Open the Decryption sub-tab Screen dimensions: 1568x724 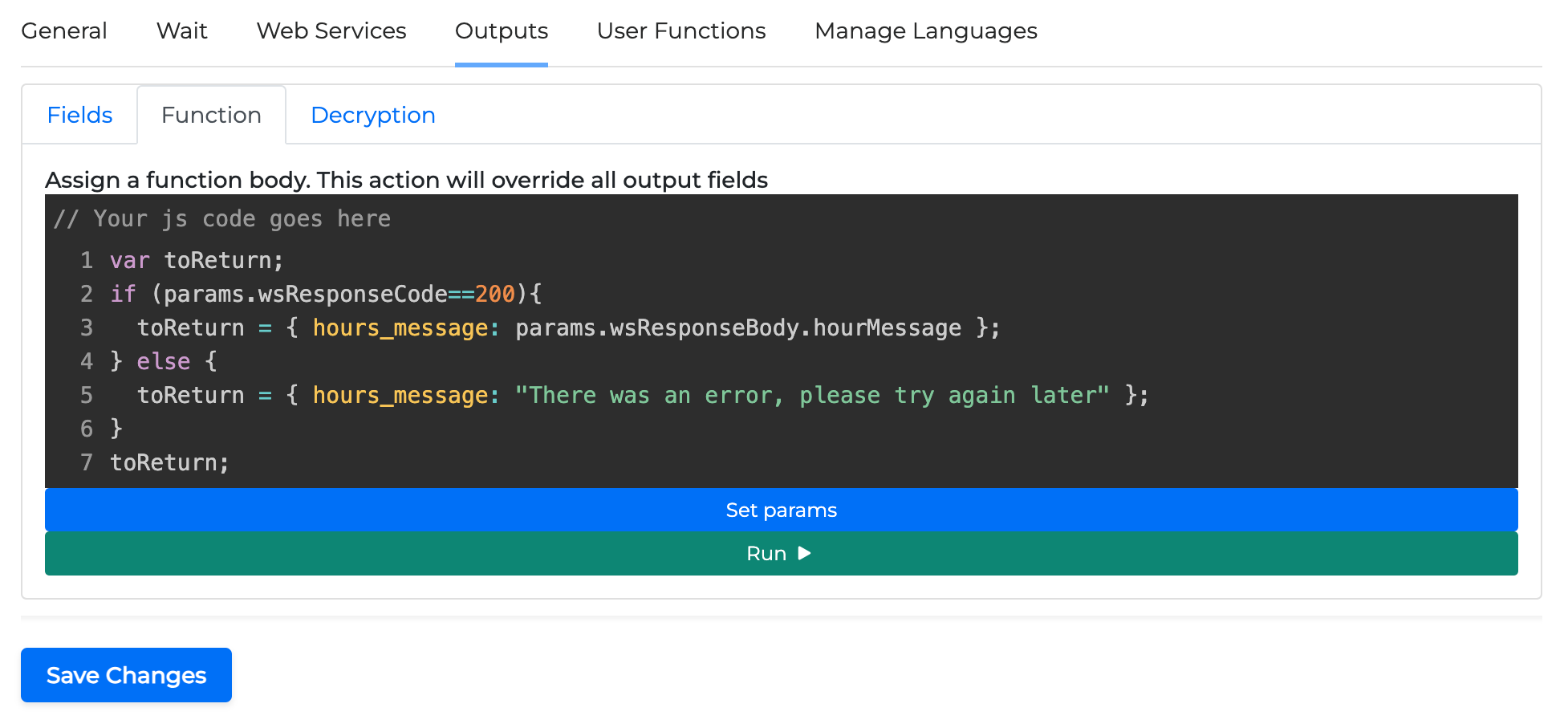[372, 116]
